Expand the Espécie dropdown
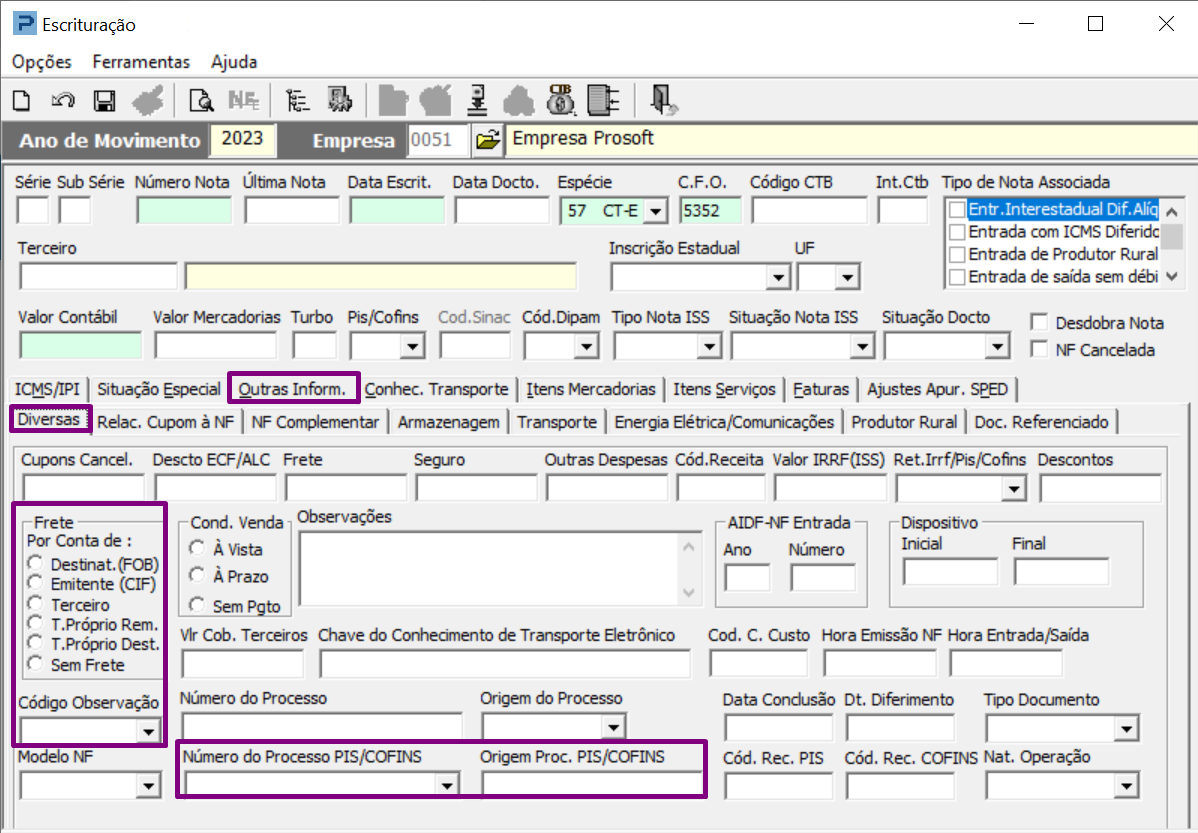 [655, 211]
